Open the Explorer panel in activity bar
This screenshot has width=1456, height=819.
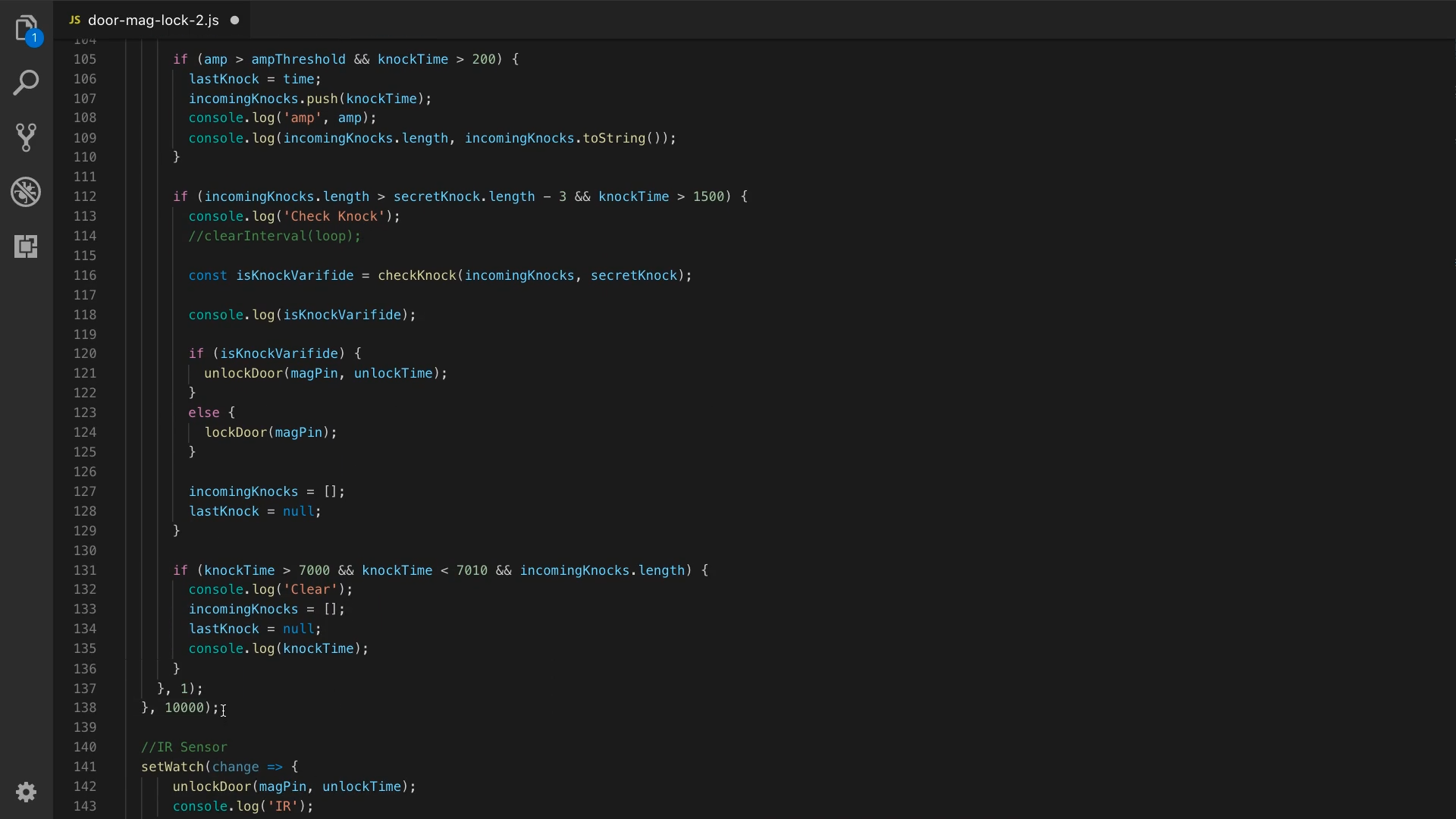point(26,29)
